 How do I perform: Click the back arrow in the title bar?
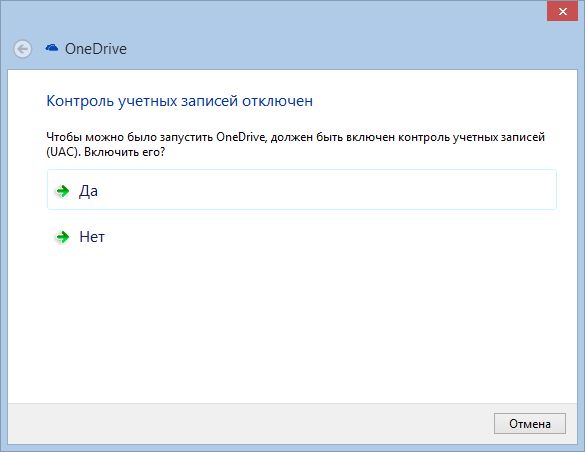point(22,49)
